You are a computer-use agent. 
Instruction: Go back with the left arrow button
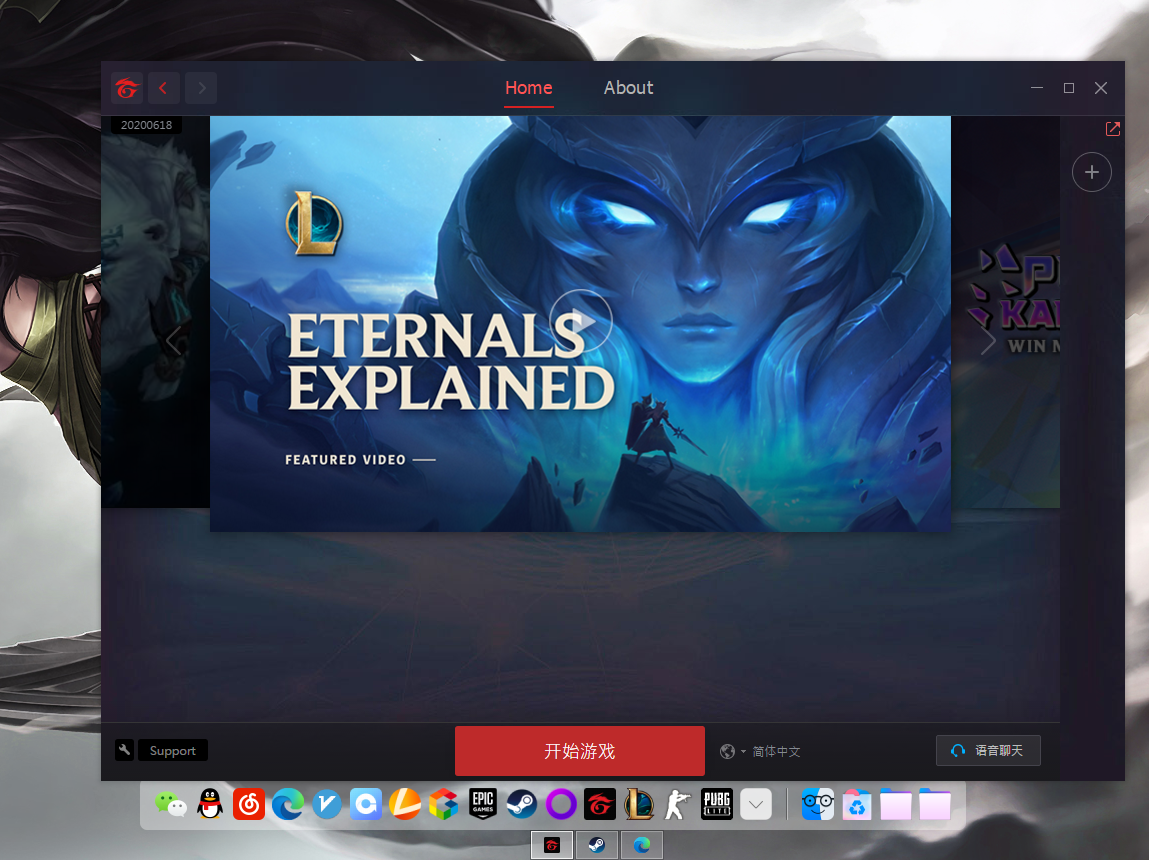163,88
